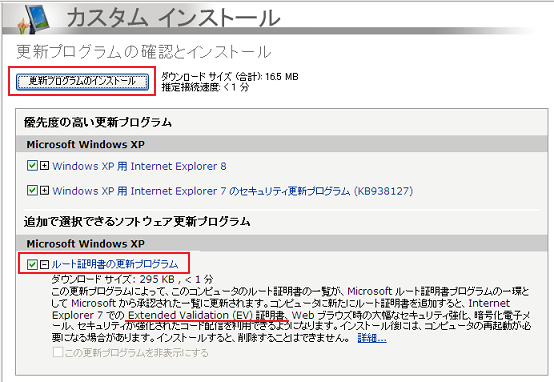The height and width of the screenshot is (382, 554).
Task: Click the 優先度の高い更新プログラム heading
Action: point(98,123)
